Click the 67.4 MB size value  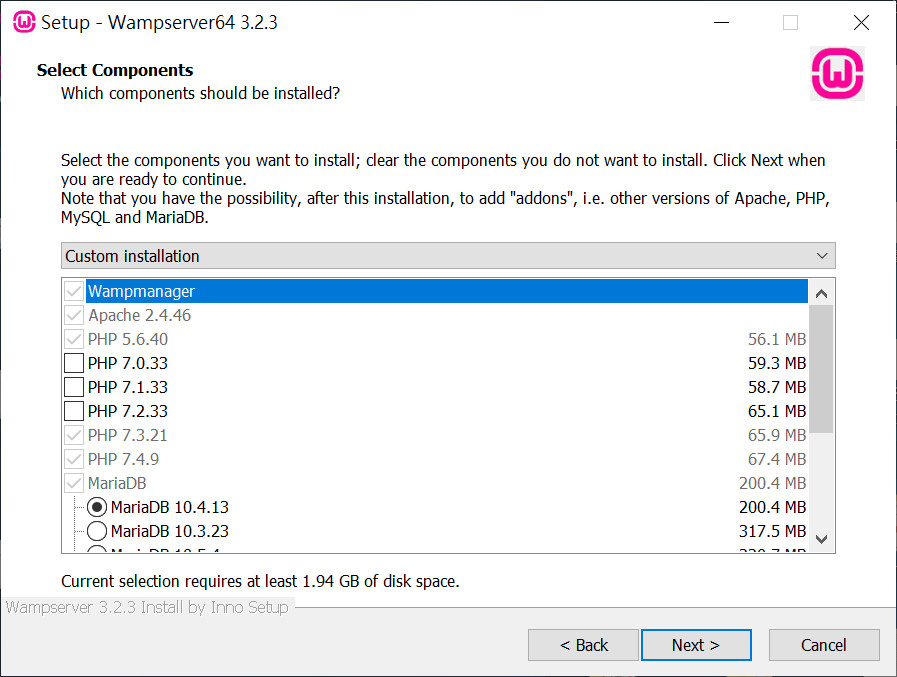[x=777, y=460]
